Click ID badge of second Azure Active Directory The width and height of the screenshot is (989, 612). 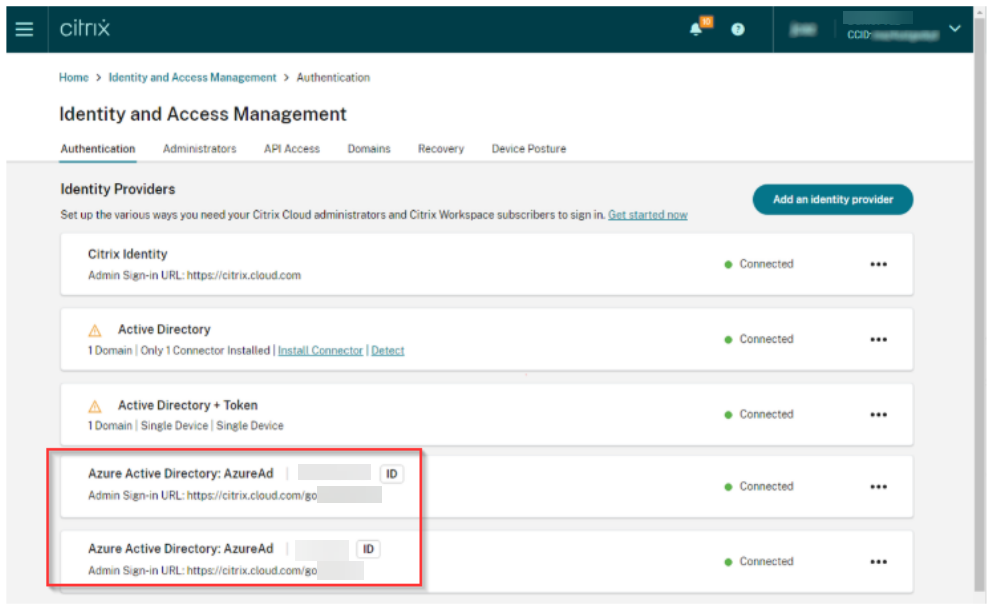pos(368,550)
